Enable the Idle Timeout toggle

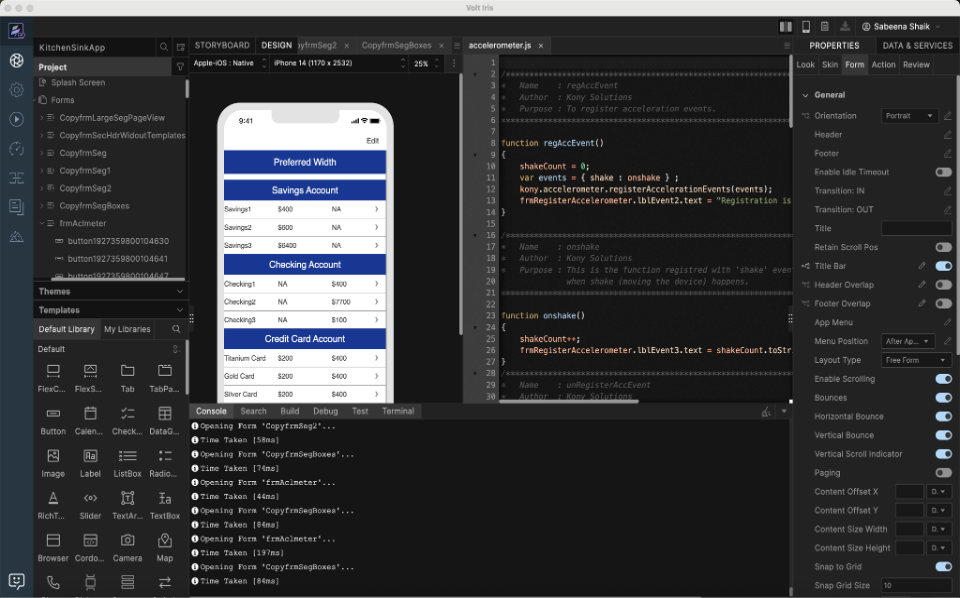942,172
